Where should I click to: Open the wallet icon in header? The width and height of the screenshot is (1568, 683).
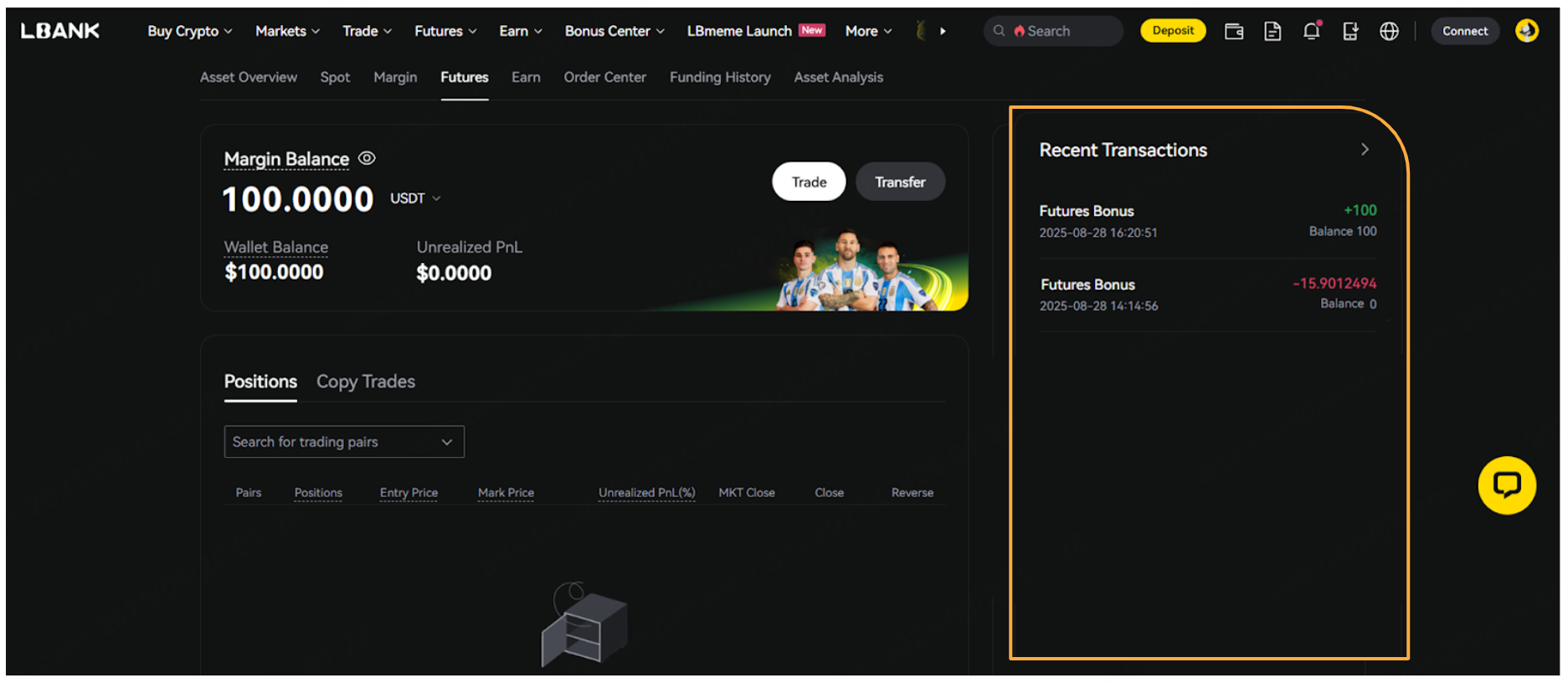(x=1233, y=32)
